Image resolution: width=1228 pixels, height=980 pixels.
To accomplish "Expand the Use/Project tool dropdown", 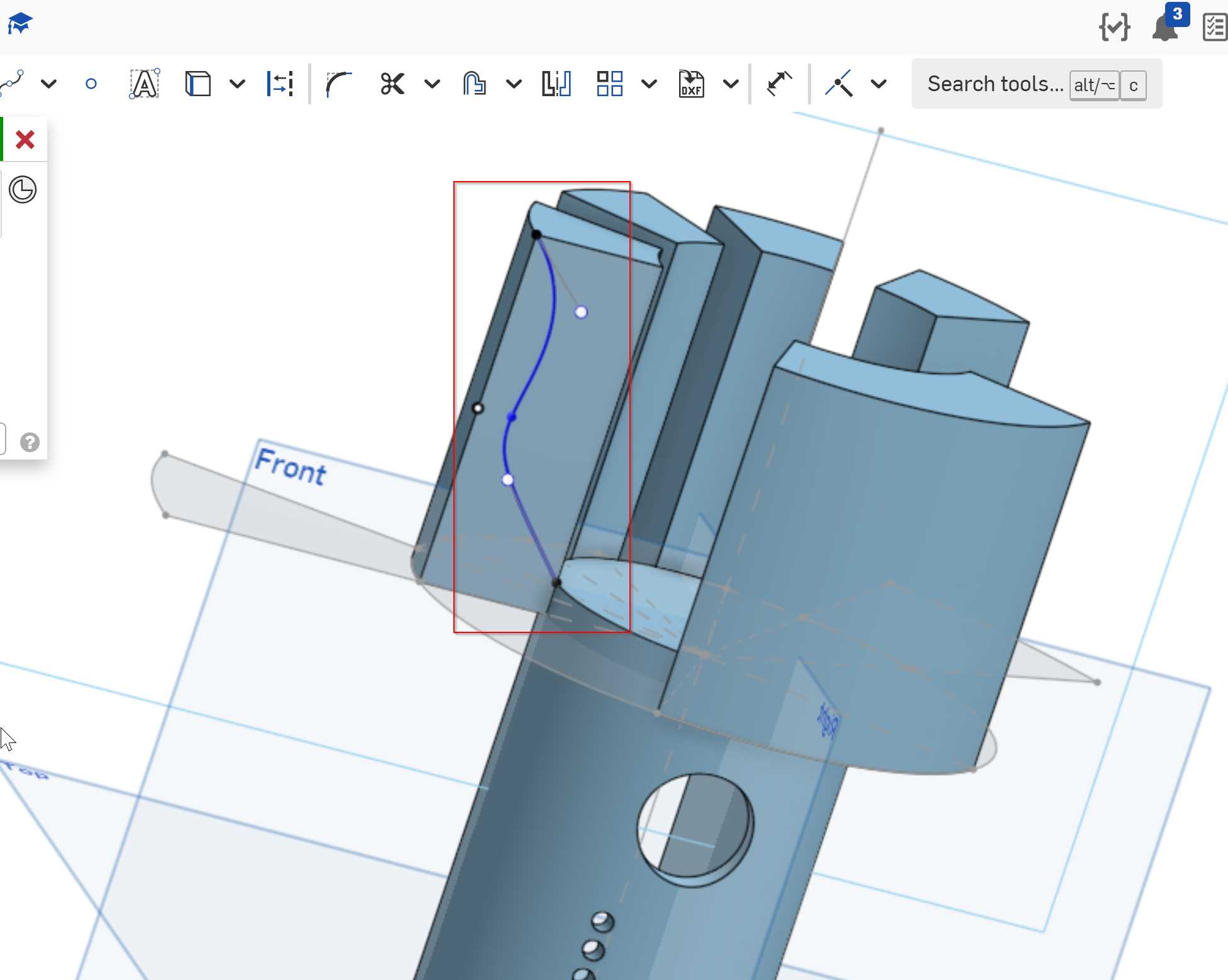I will point(237,84).
